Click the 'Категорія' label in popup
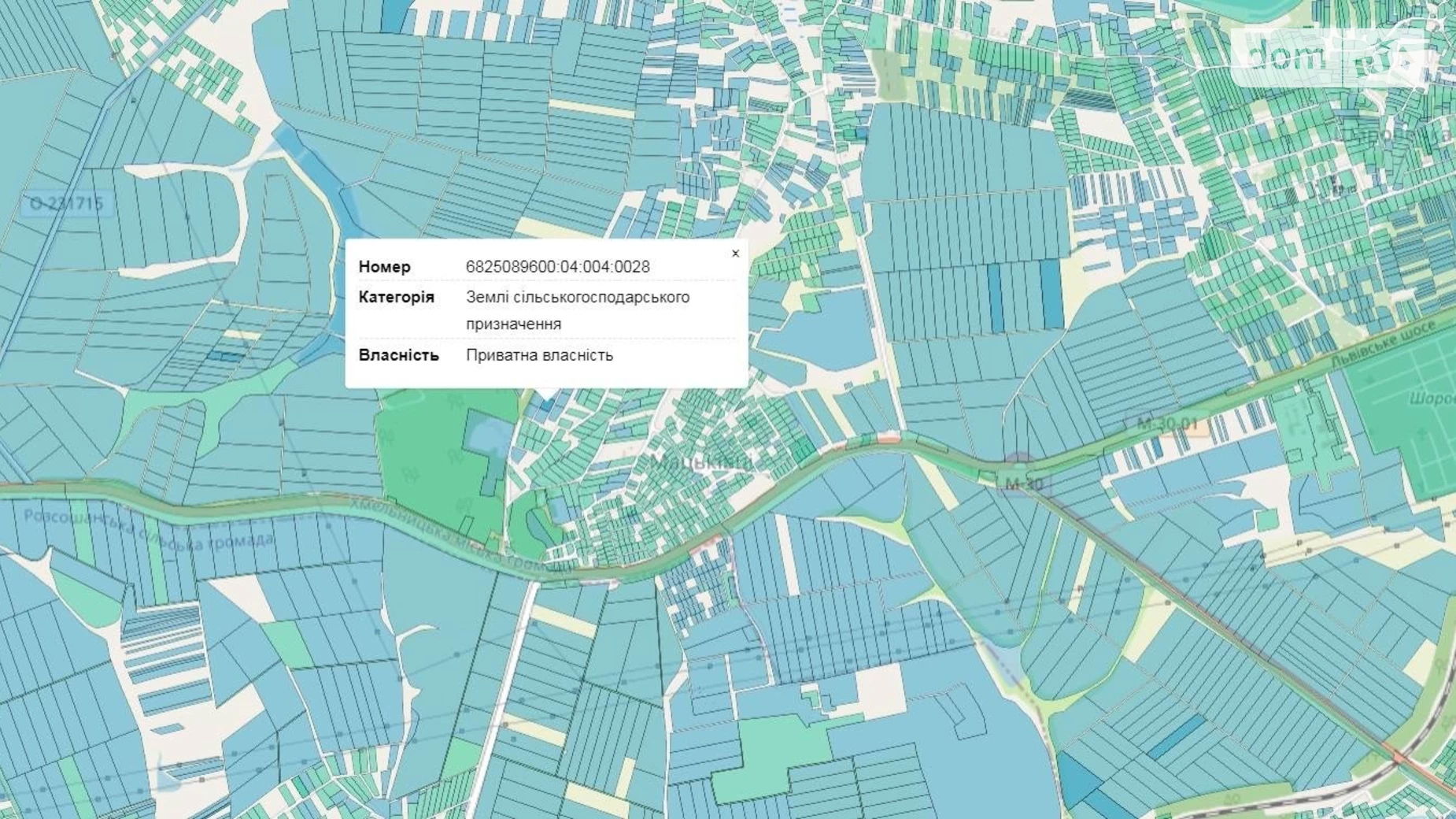 (396, 297)
